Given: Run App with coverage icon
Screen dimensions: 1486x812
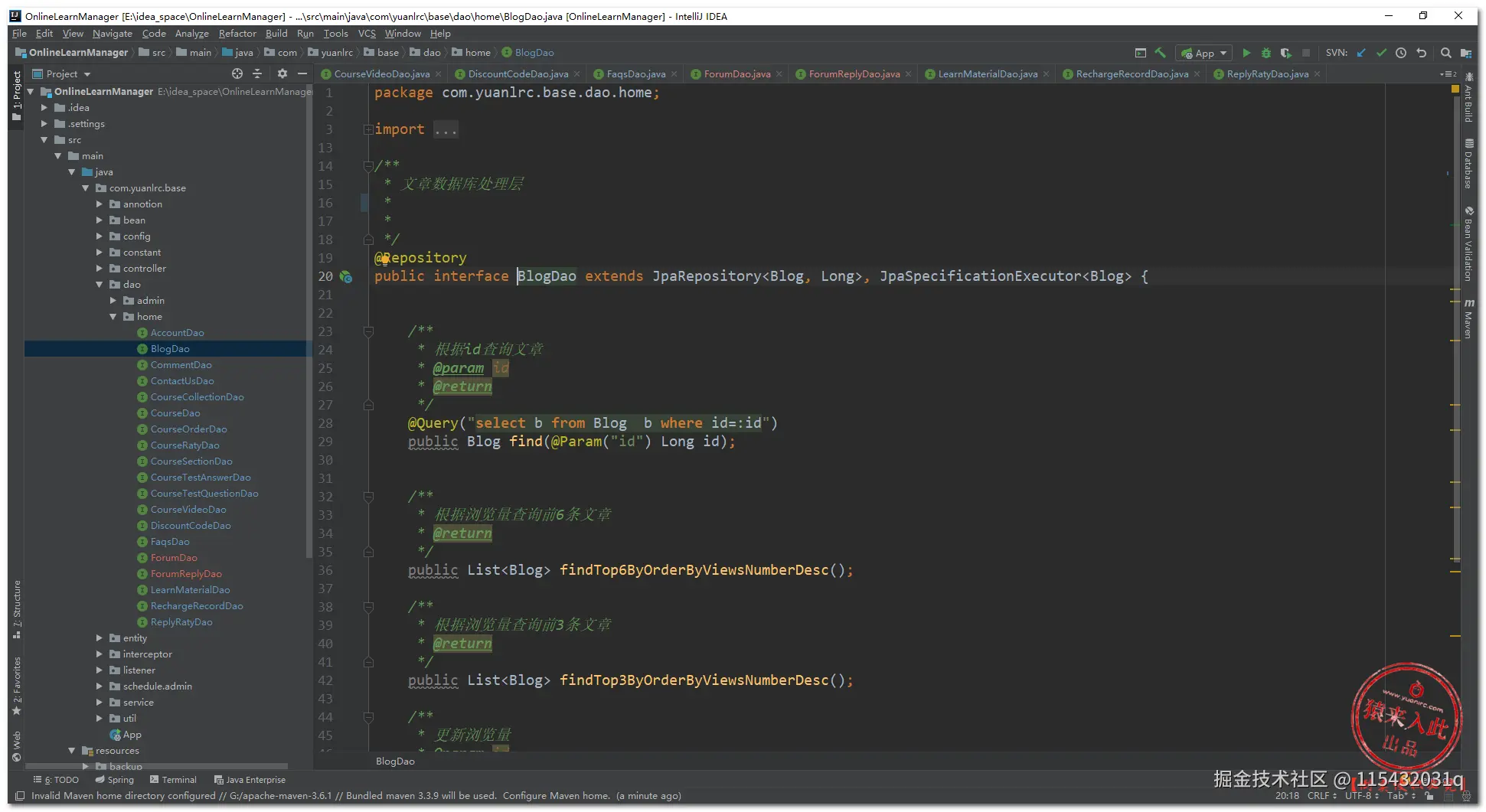Looking at the screenshot, I should coord(1286,53).
